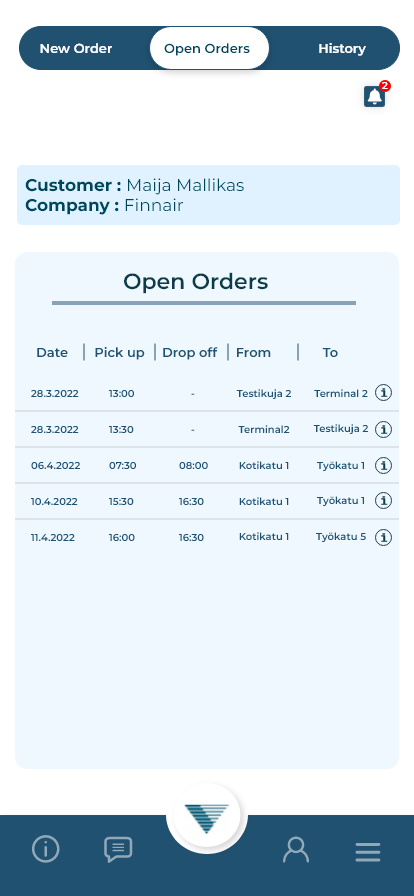Viewport: 414px width, 896px height.
Task: Show info for Työkatu 5 order
Action: (x=383, y=537)
